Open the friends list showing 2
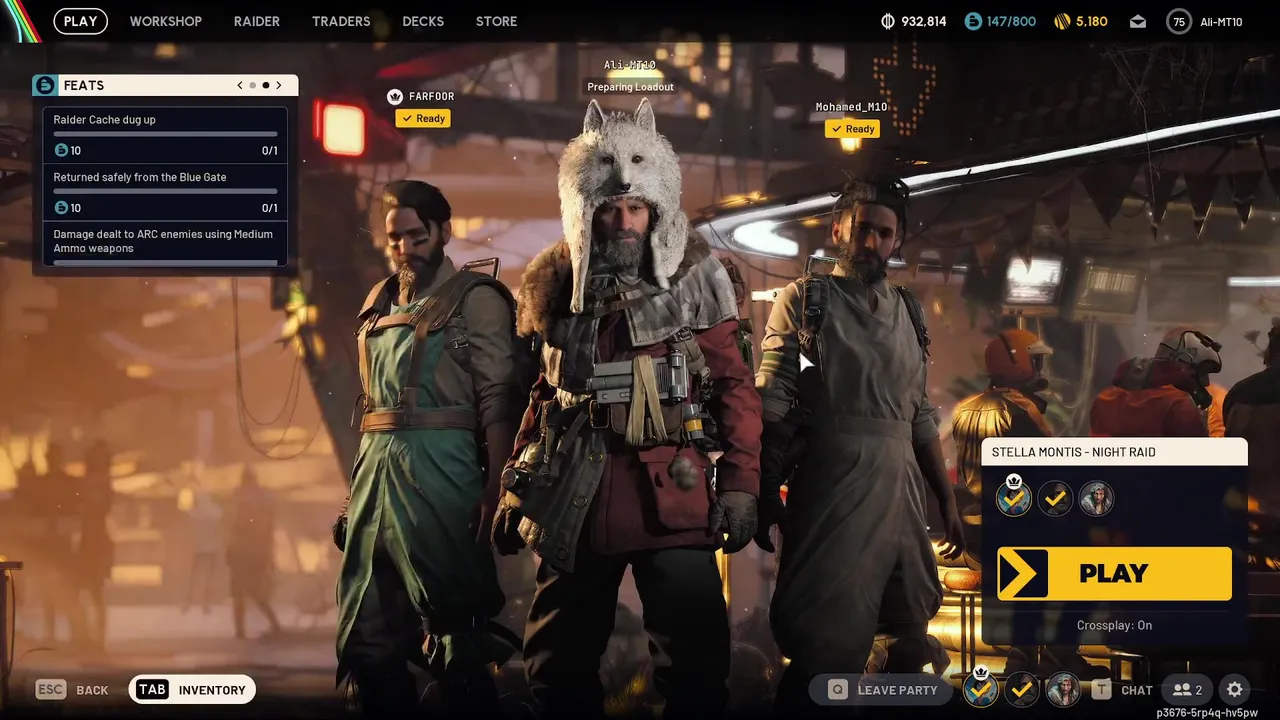The height and width of the screenshot is (720, 1280). 1187,689
